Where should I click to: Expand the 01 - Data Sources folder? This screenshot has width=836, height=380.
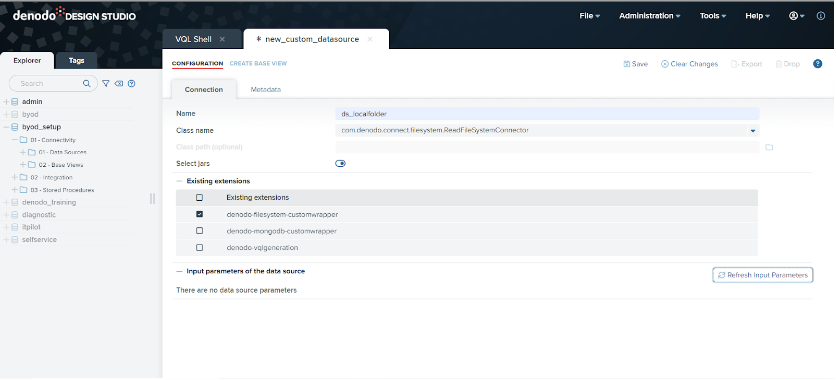pyautogui.click(x=23, y=152)
